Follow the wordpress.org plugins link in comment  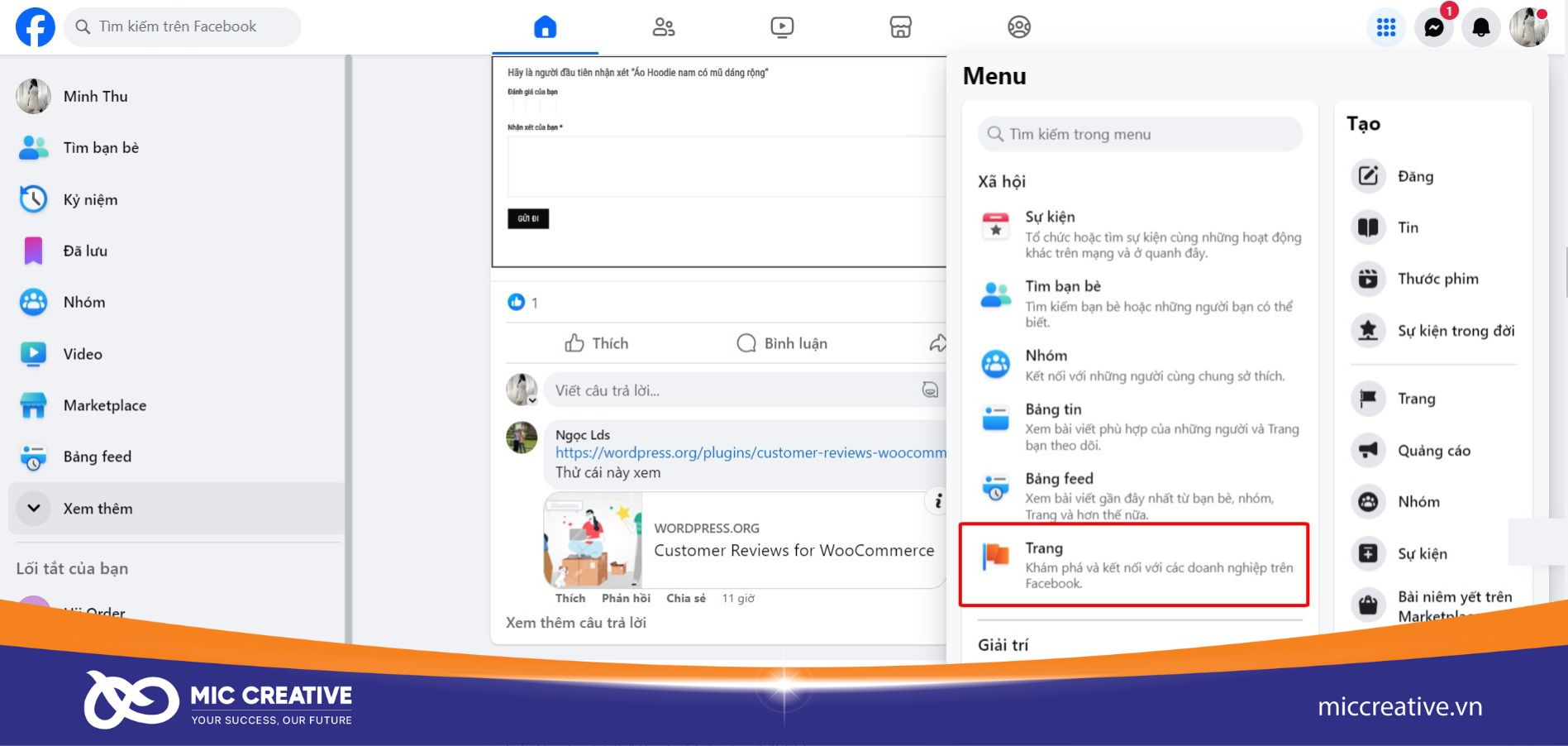click(x=751, y=453)
